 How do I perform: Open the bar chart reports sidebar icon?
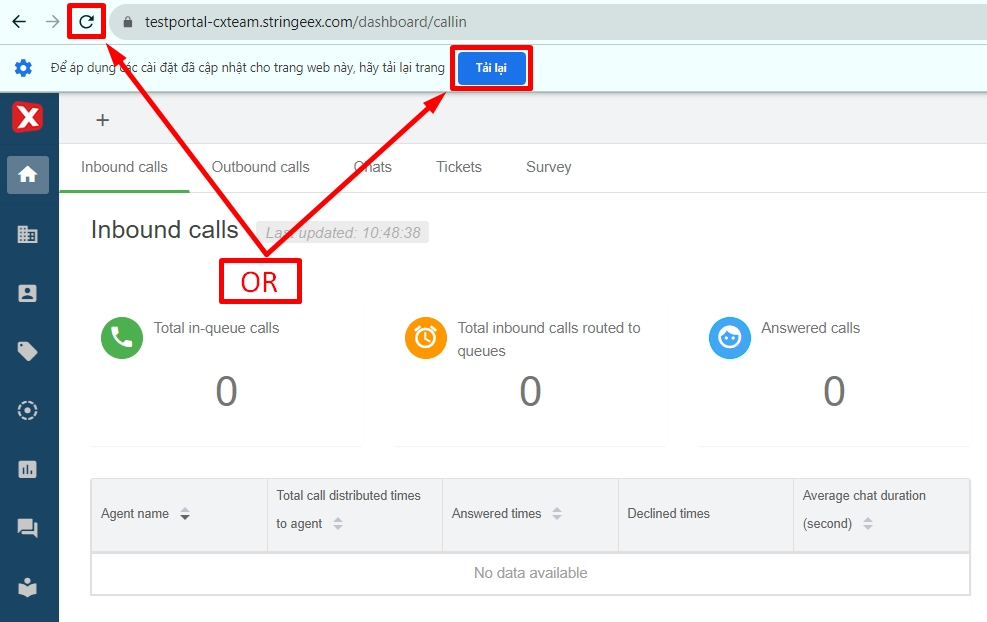point(28,469)
